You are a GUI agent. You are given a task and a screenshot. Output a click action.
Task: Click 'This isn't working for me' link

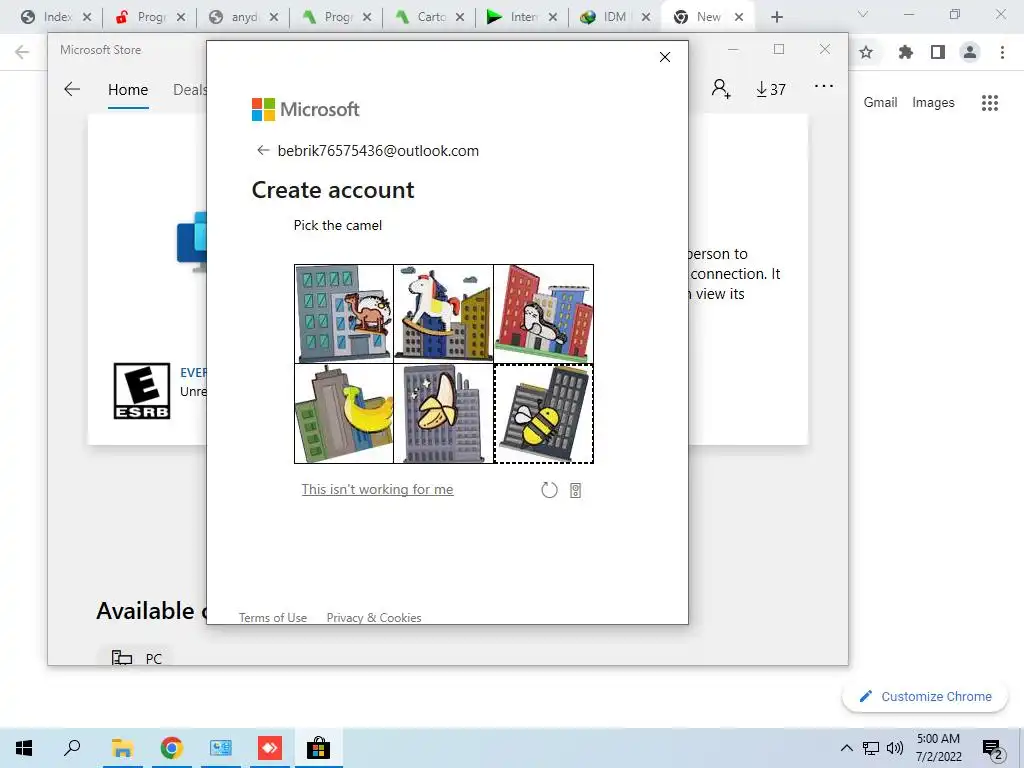click(x=377, y=489)
